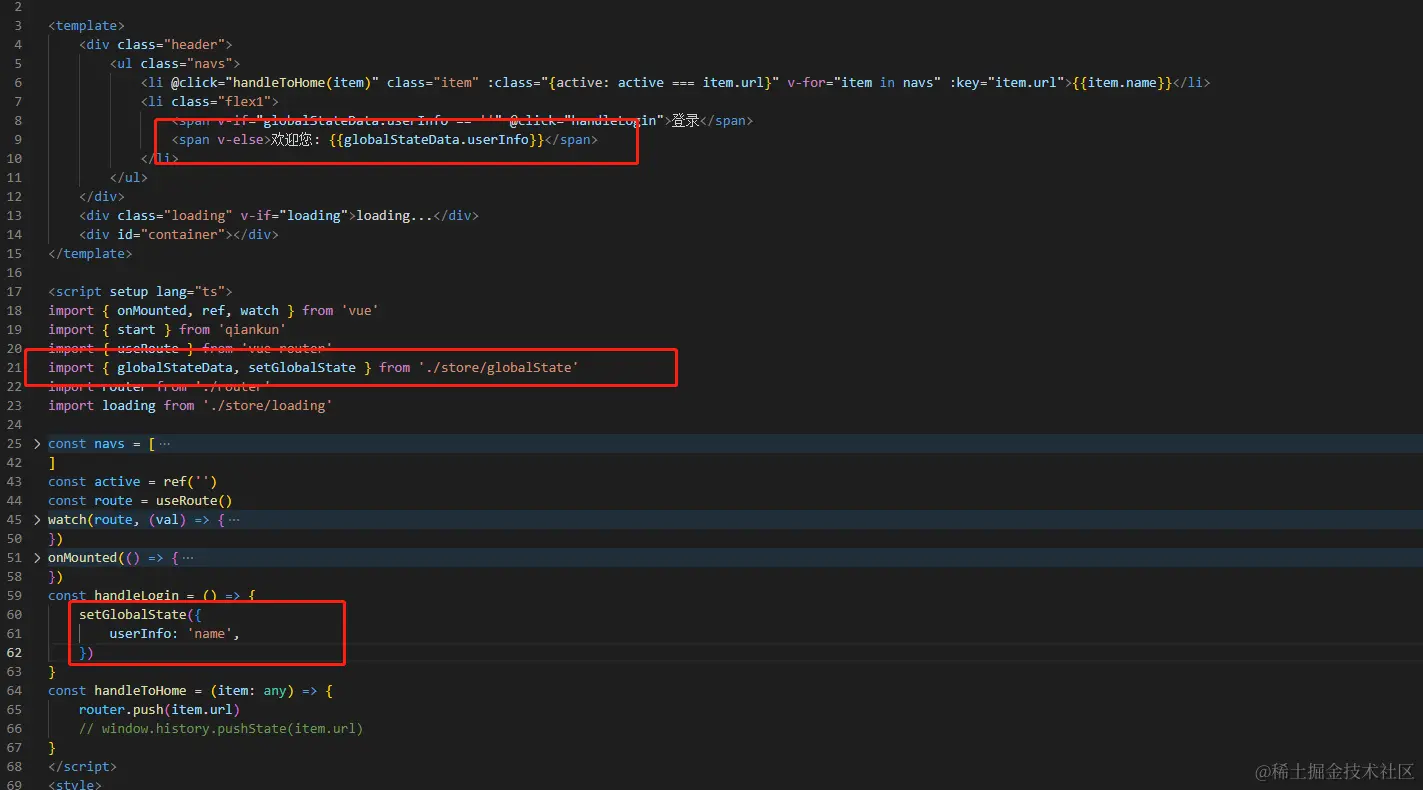This screenshot has height=790, width=1423.
Task: Click "globalStateData" in the import statement
Action: [x=175, y=367]
